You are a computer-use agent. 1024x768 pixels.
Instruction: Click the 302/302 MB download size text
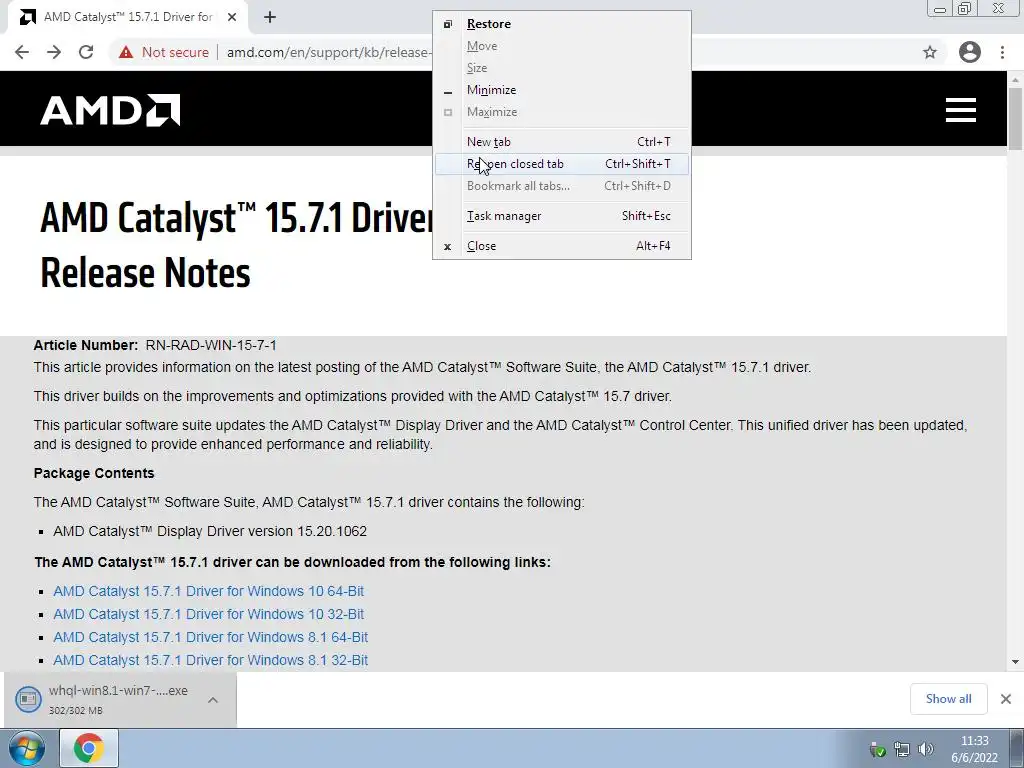(76, 711)
